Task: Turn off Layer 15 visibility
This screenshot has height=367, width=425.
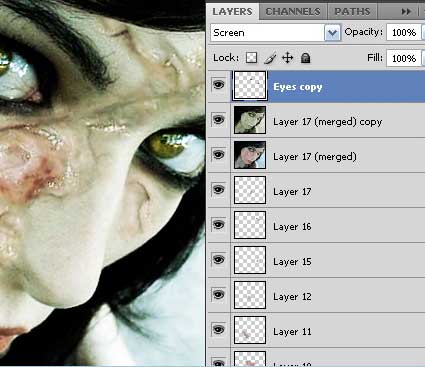Action: 219,259
